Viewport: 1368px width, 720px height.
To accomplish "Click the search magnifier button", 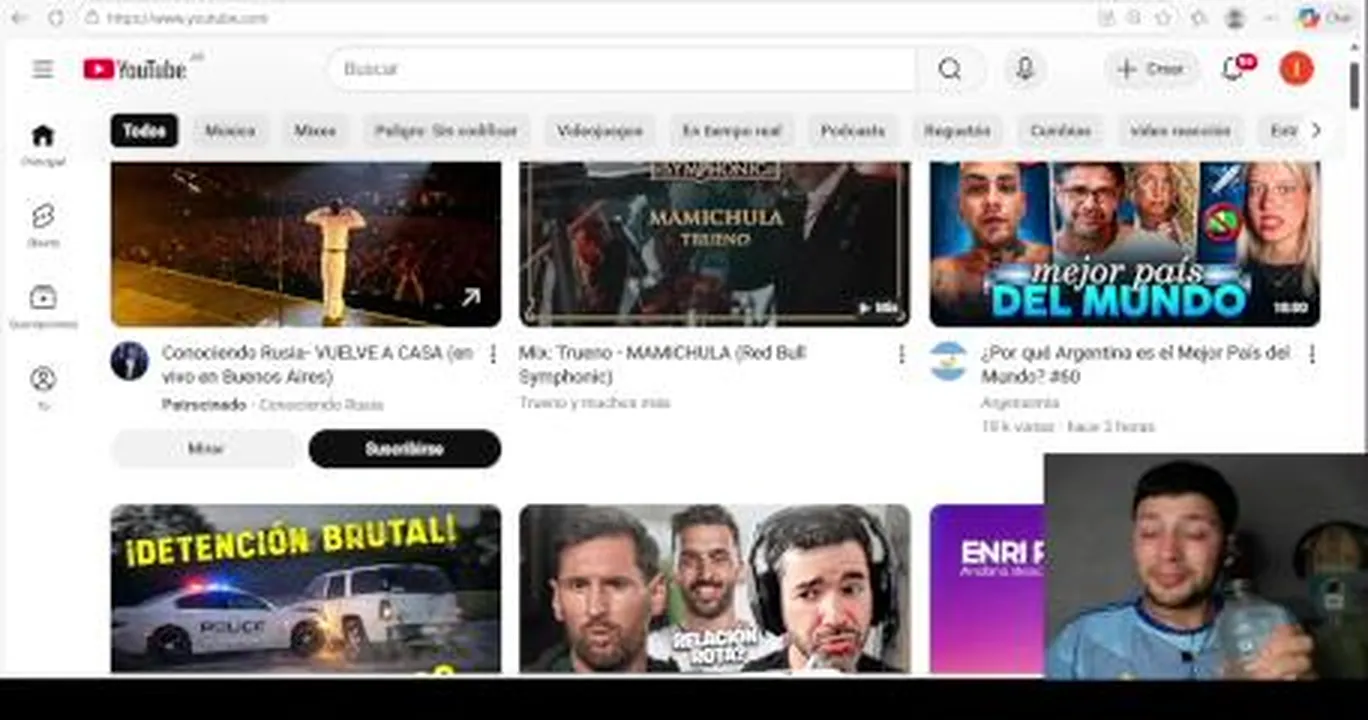I will (950, 69).
